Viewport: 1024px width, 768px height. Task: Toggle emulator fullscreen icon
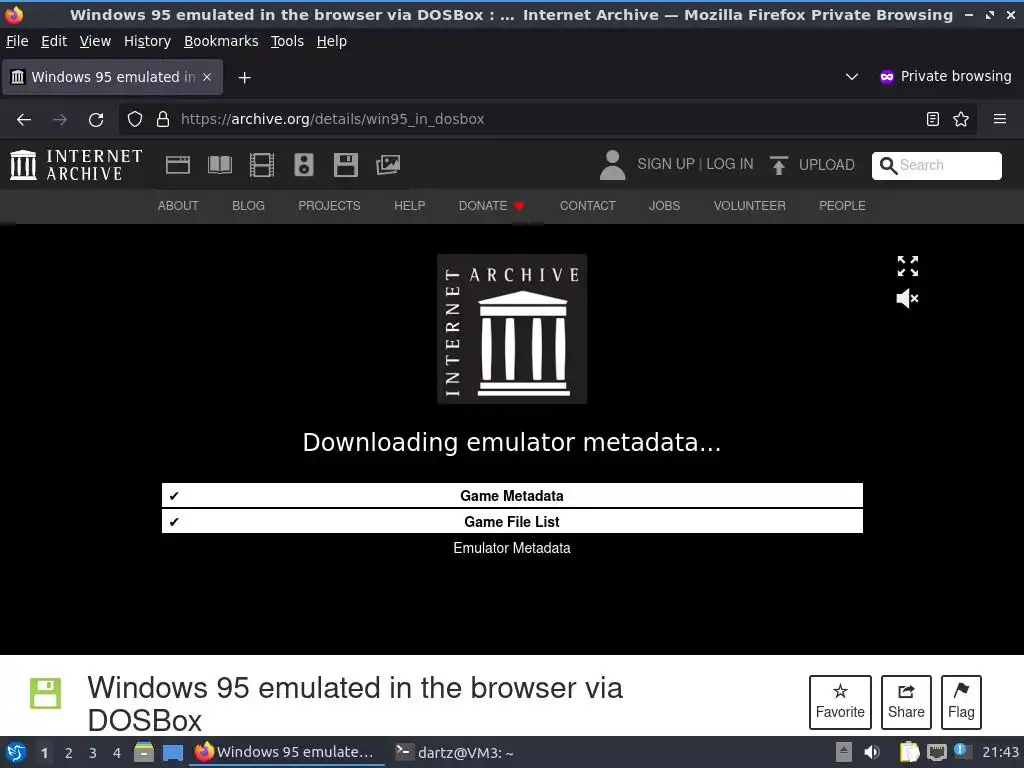click(908, 266)
